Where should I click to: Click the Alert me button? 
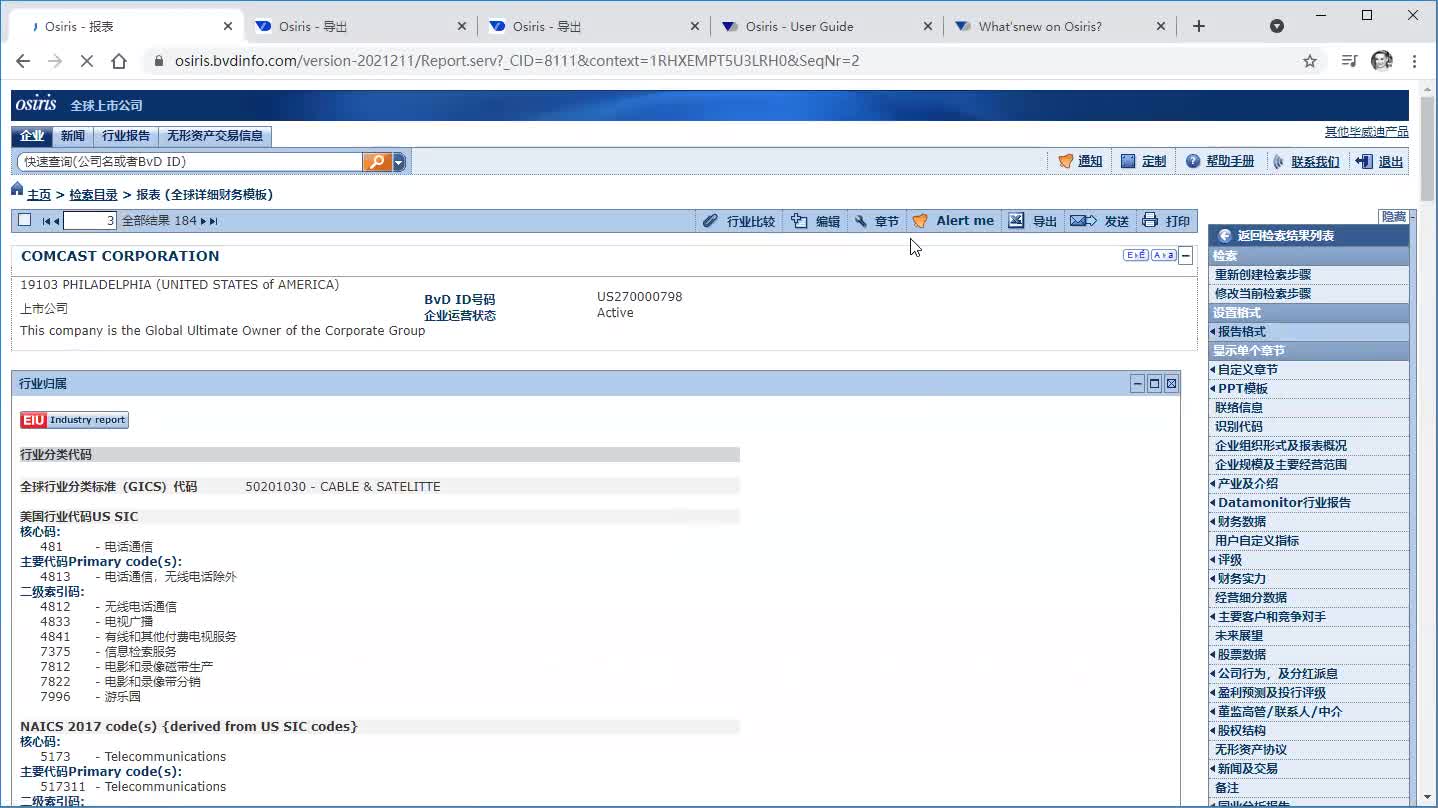tap(954, 221)
